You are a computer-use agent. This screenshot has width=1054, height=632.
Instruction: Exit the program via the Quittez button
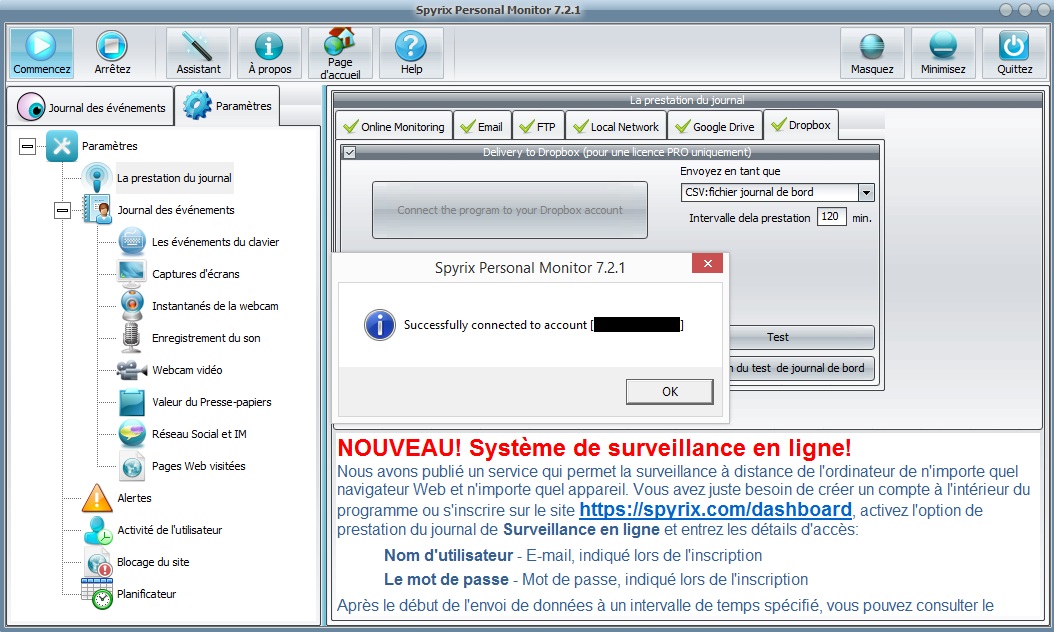tap(1014, 52)
